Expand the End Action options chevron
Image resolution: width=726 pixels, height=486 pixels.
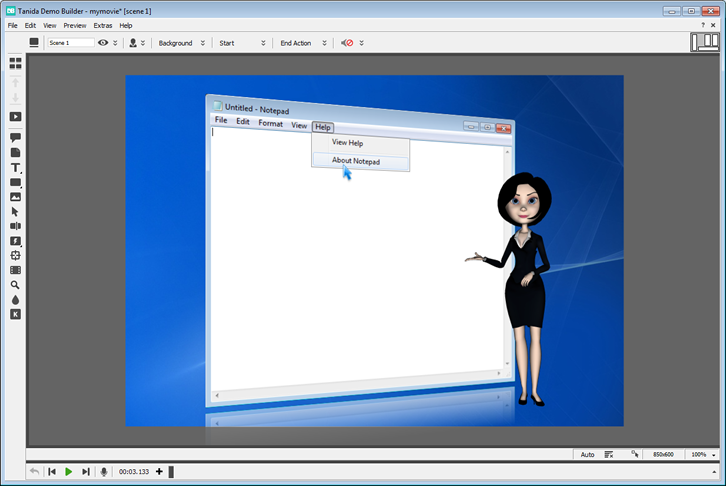point(324,43)
